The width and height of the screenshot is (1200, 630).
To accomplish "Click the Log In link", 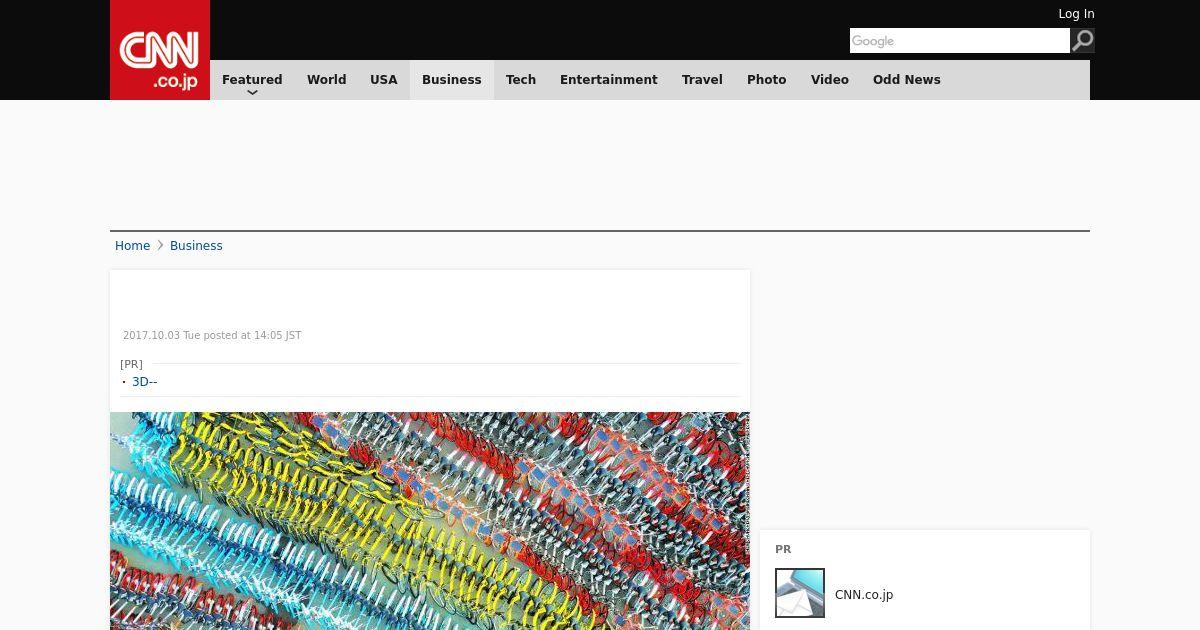I will click(1076, 14).
